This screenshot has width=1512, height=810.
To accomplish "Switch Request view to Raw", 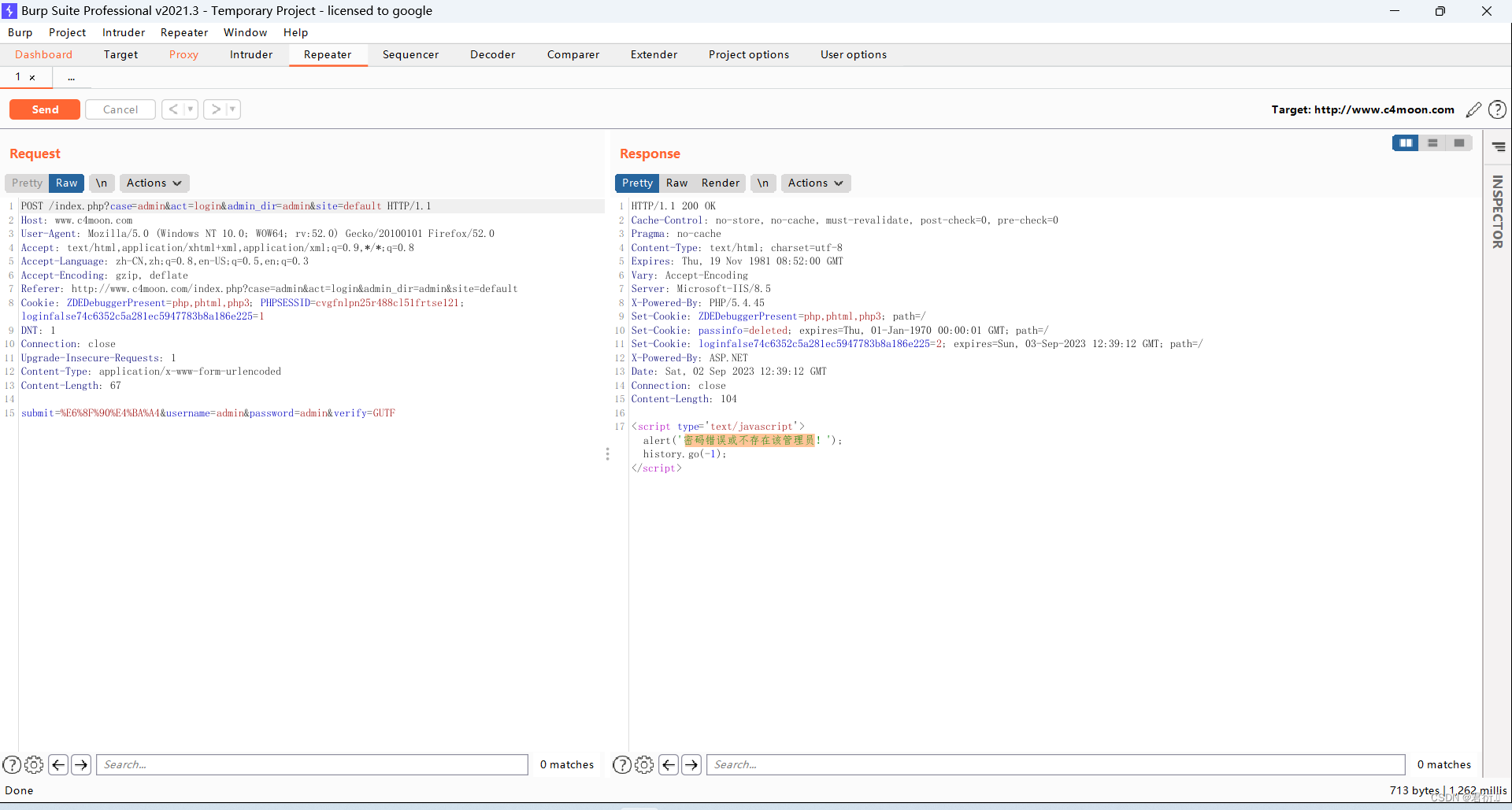I will pos(67,183).
